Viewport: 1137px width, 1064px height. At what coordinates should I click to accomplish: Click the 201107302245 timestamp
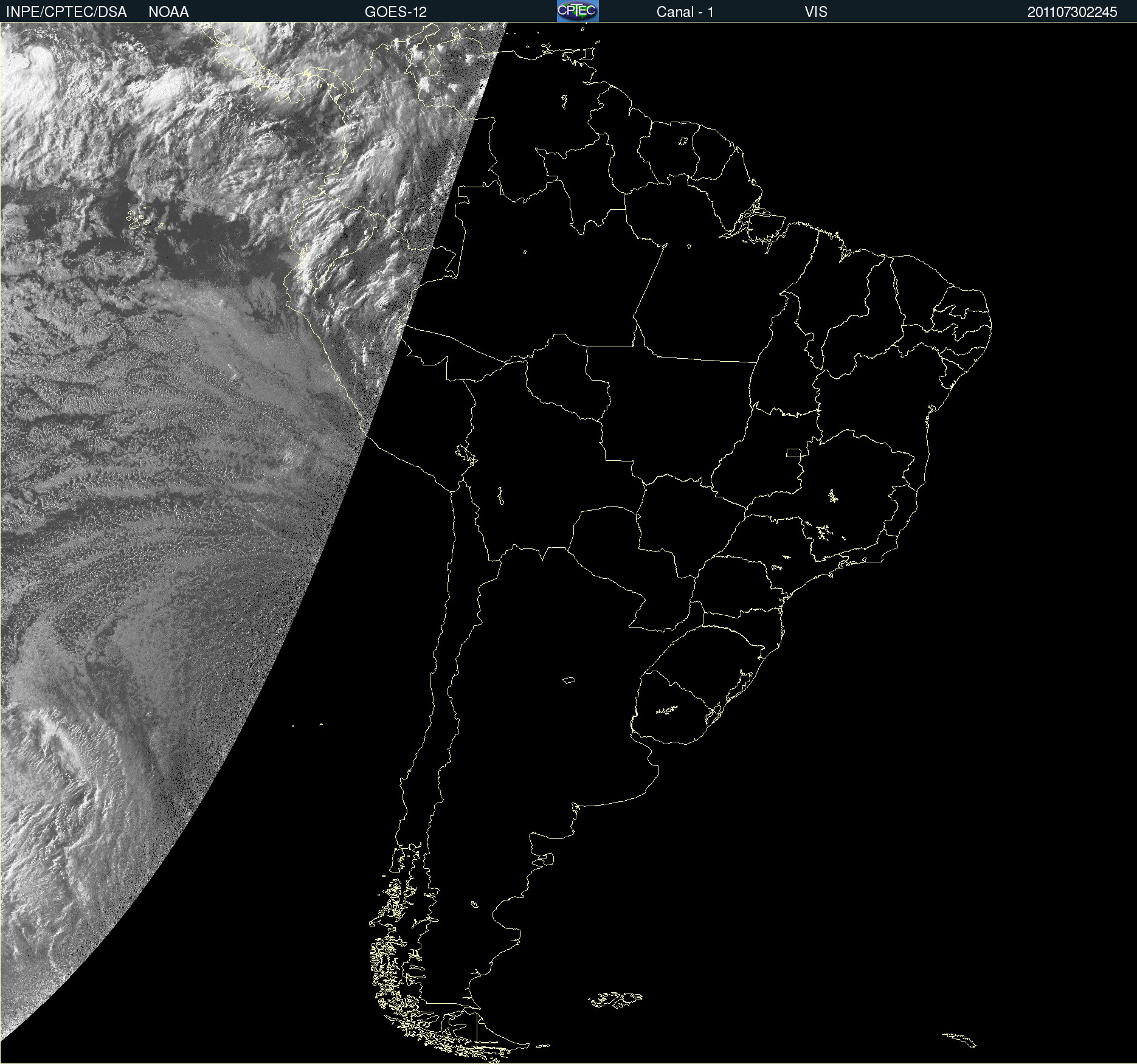tap(1073, 12)
